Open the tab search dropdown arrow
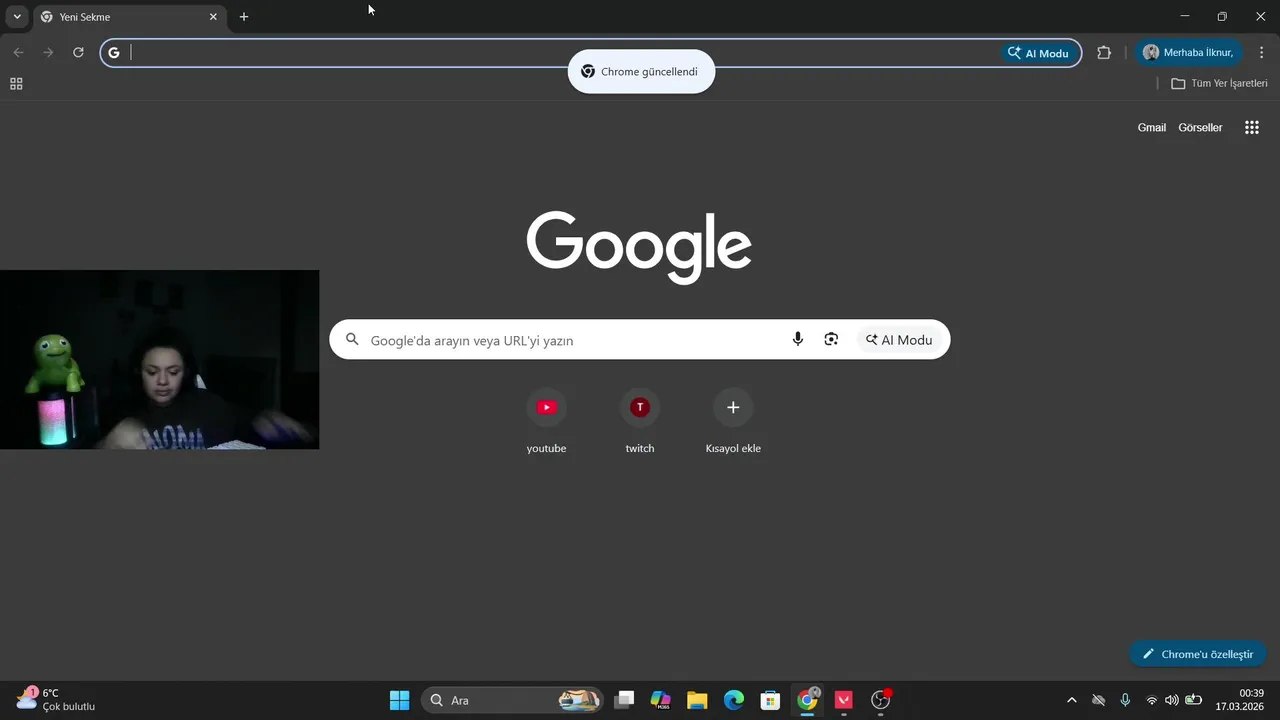 (17, 17)
